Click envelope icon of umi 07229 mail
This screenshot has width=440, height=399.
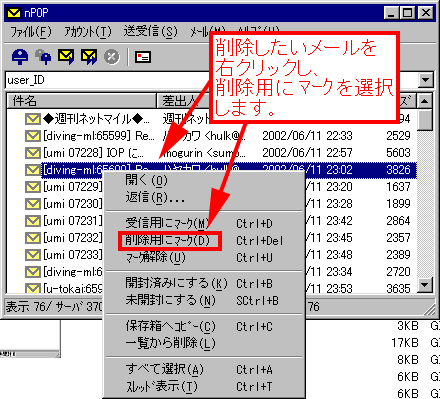coord(32,187)
